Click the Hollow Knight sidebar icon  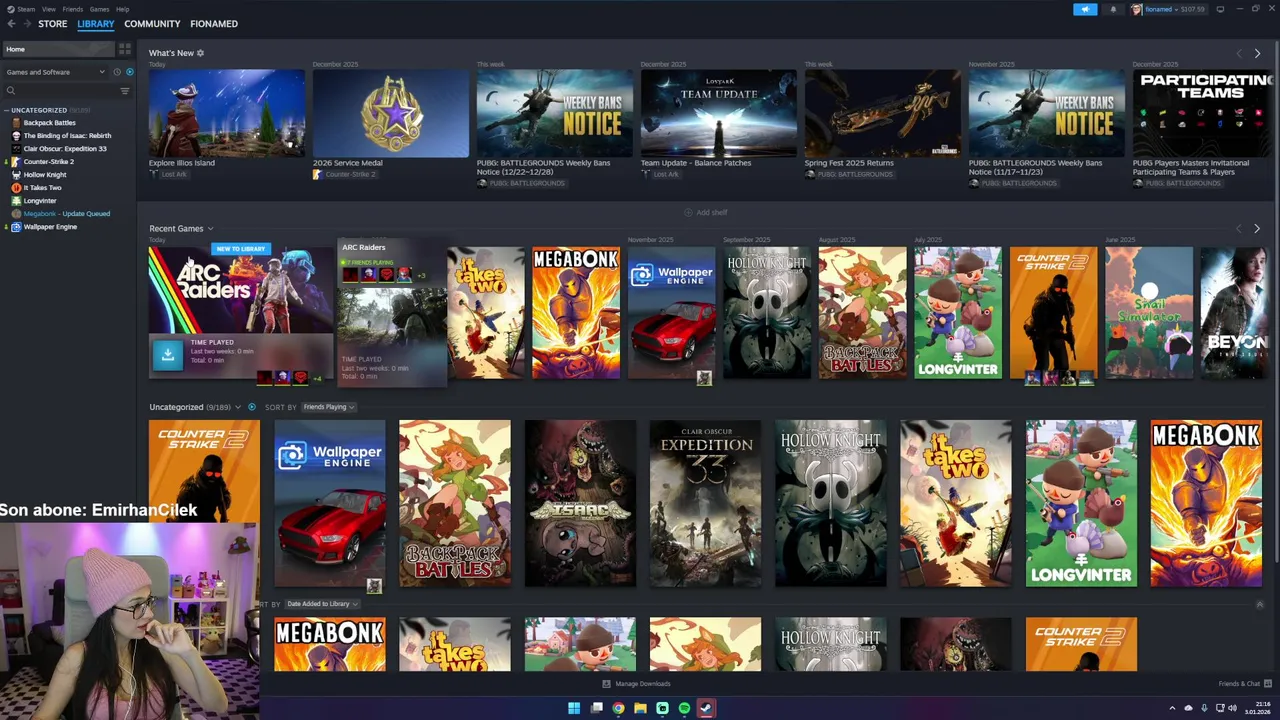(16, 175)
